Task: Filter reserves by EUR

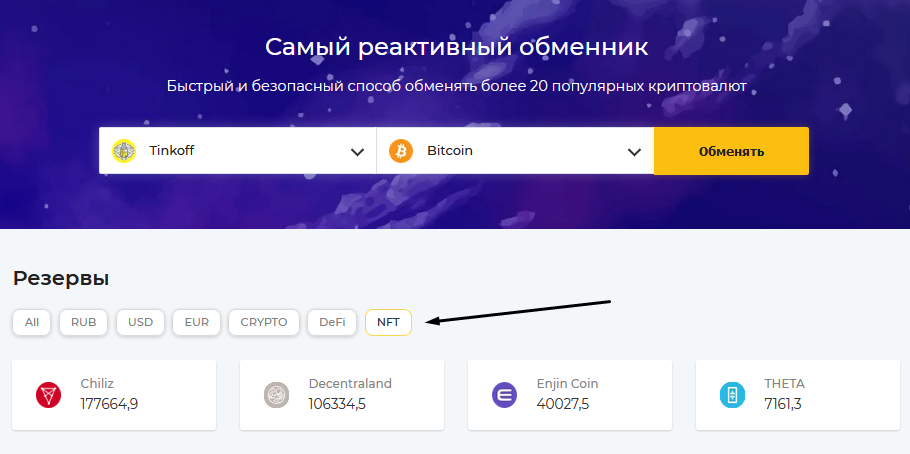Action: tap(197, 322)
